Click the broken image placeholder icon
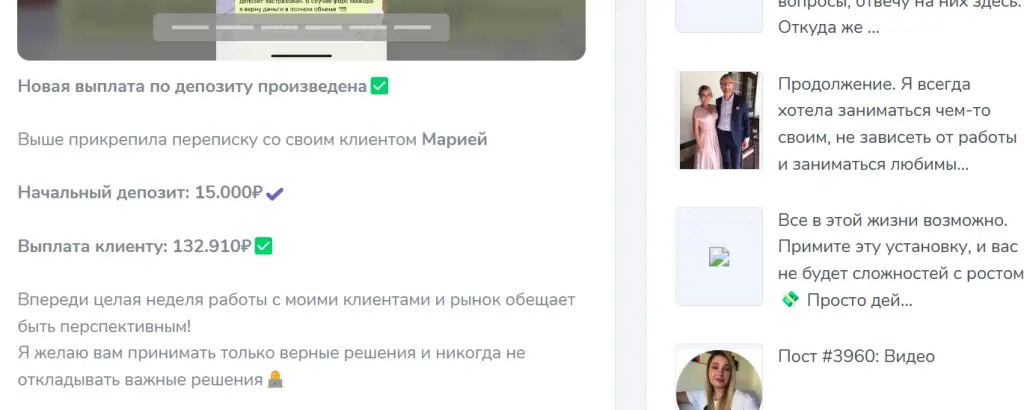 (x=719, y=257)
